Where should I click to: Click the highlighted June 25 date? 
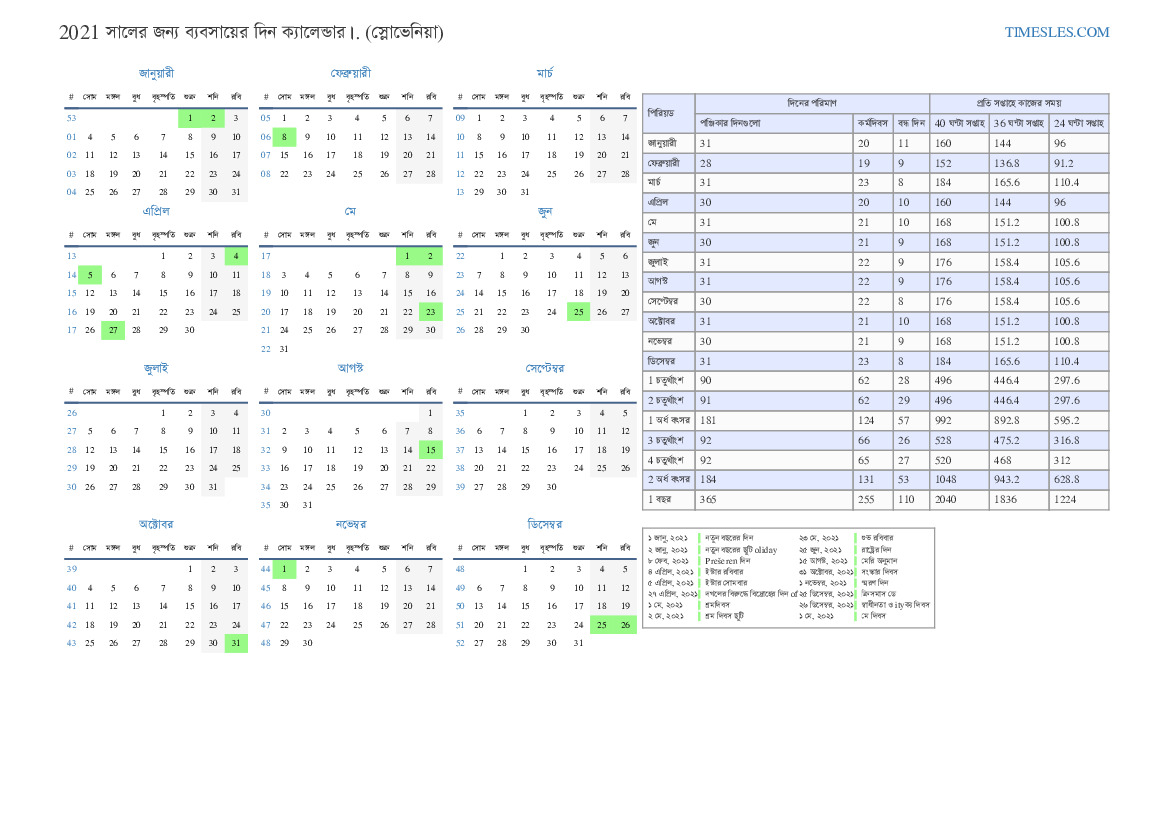[x=577, y=311]
